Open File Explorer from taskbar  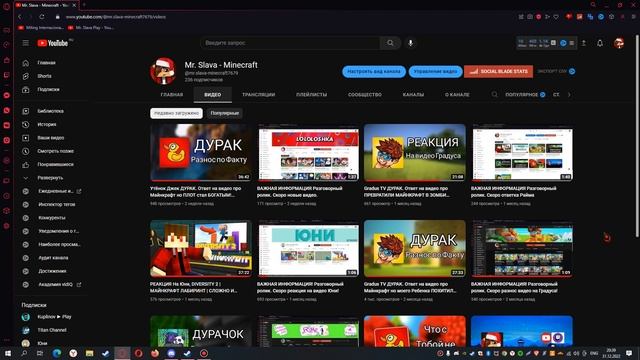tap(89, 353)
